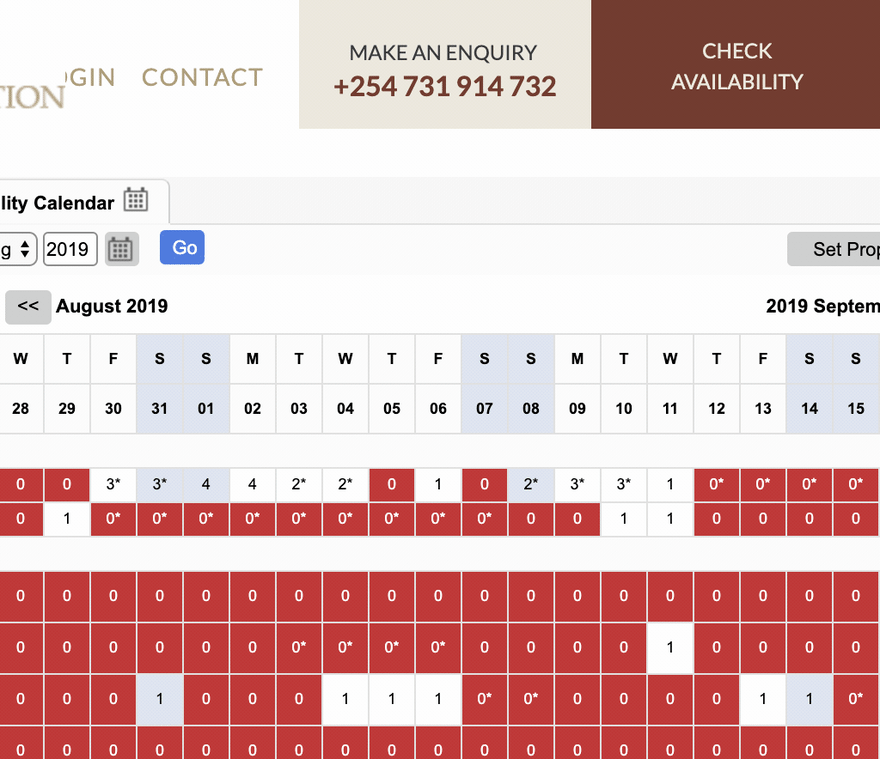Go to previous month with << button

pos(28,307)
